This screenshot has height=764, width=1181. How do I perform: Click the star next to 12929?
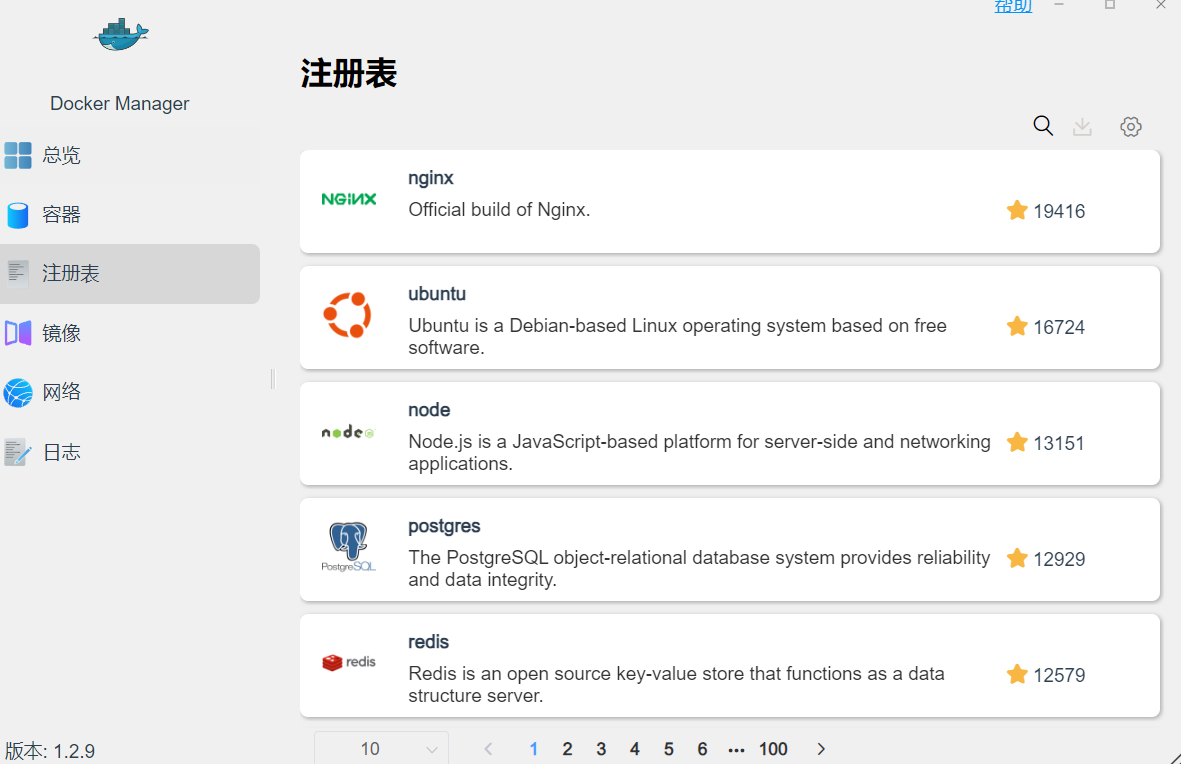coord(1017,558)
